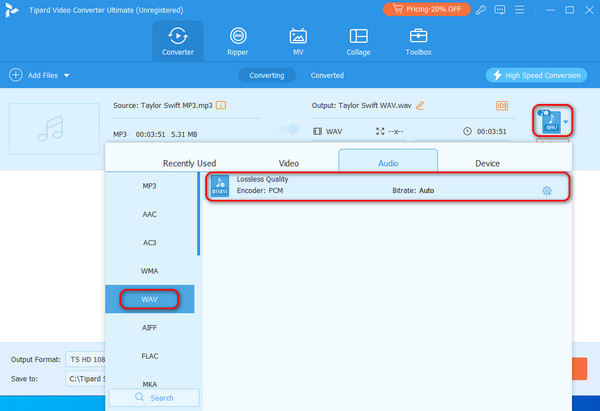Open the hamburger menu icon
The width and height of the screenshot is (600, 411).
point(519,10)
